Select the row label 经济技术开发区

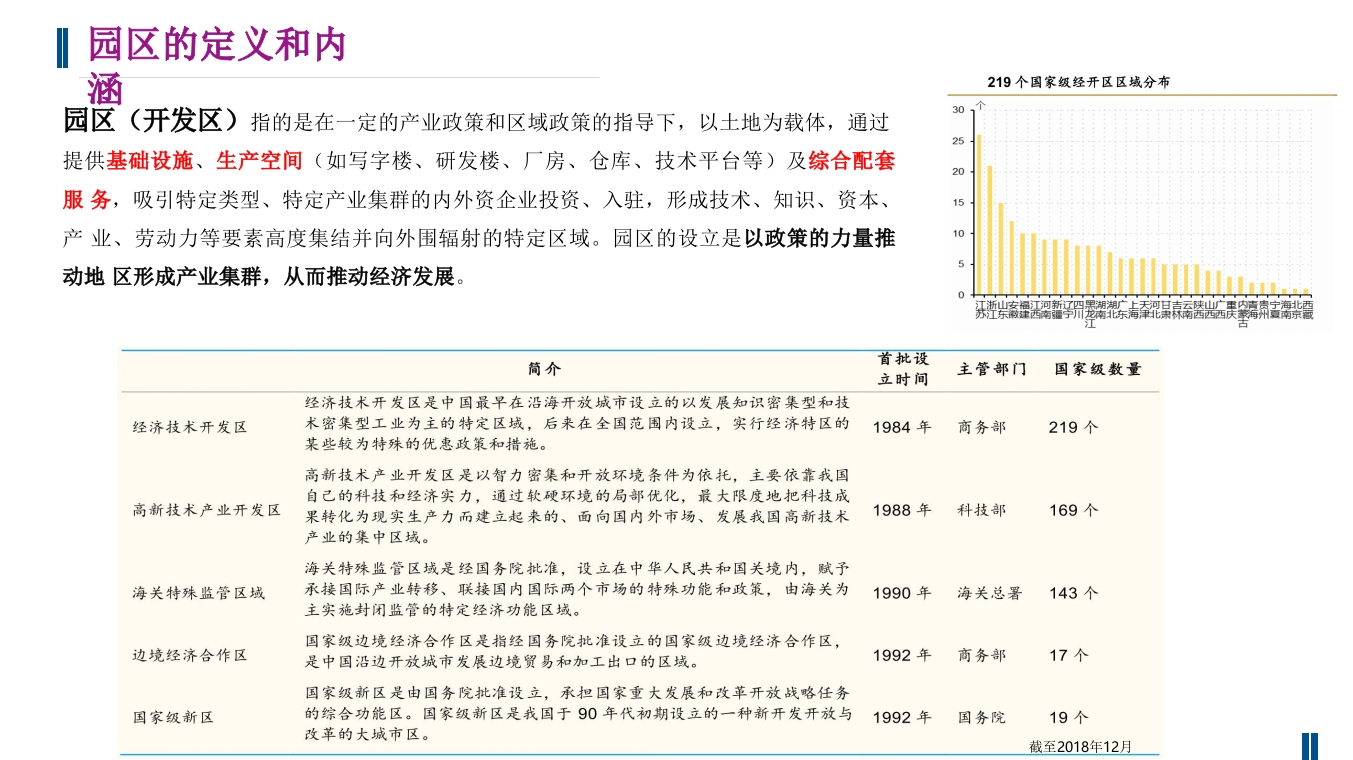click(190, 427)
